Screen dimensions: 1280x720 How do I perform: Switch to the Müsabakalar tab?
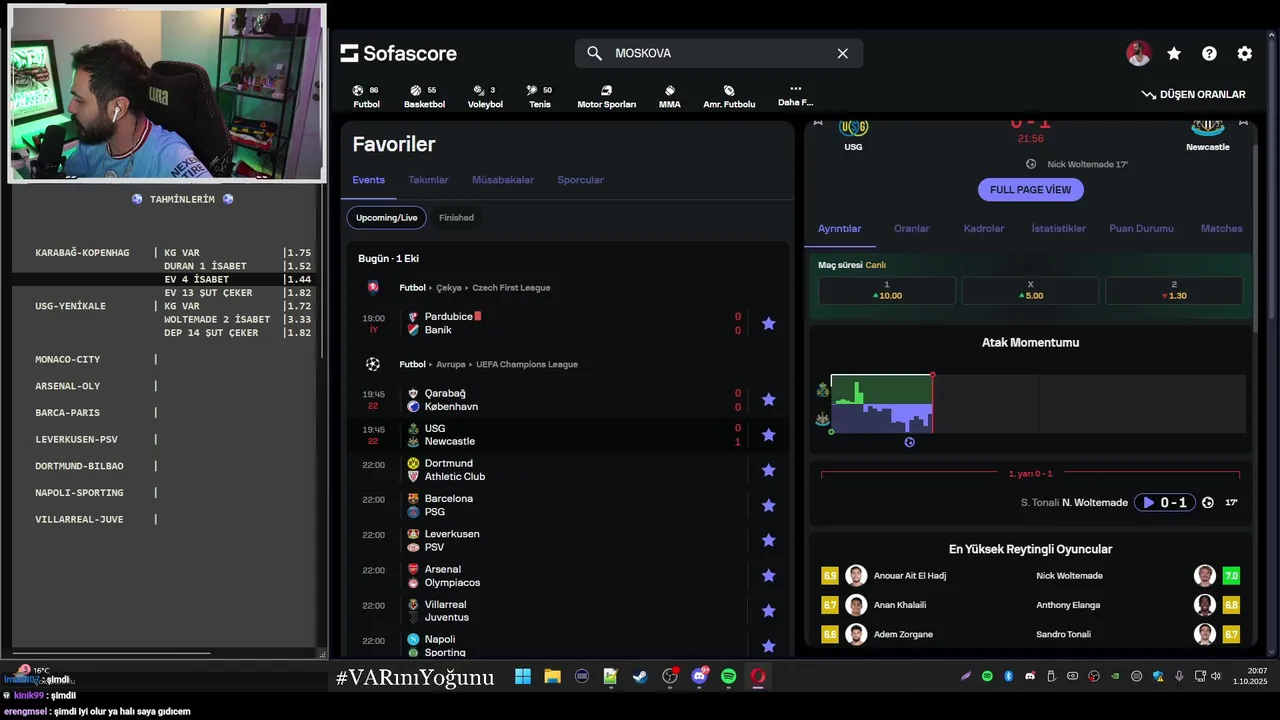(x=503, y=180)
